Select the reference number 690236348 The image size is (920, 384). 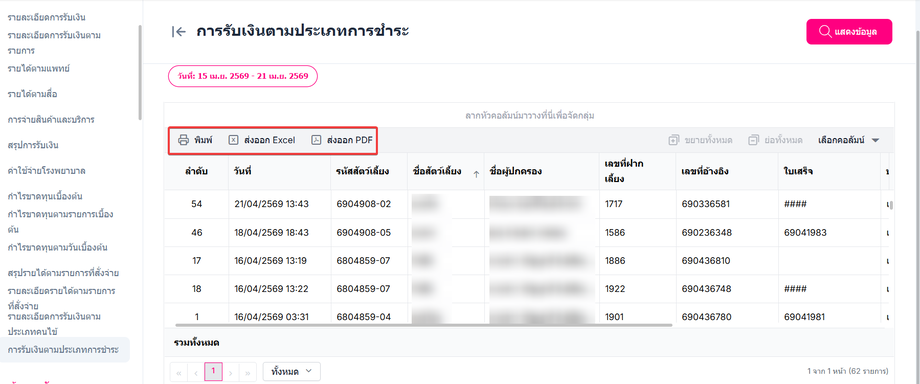click(x=706, y=233)
